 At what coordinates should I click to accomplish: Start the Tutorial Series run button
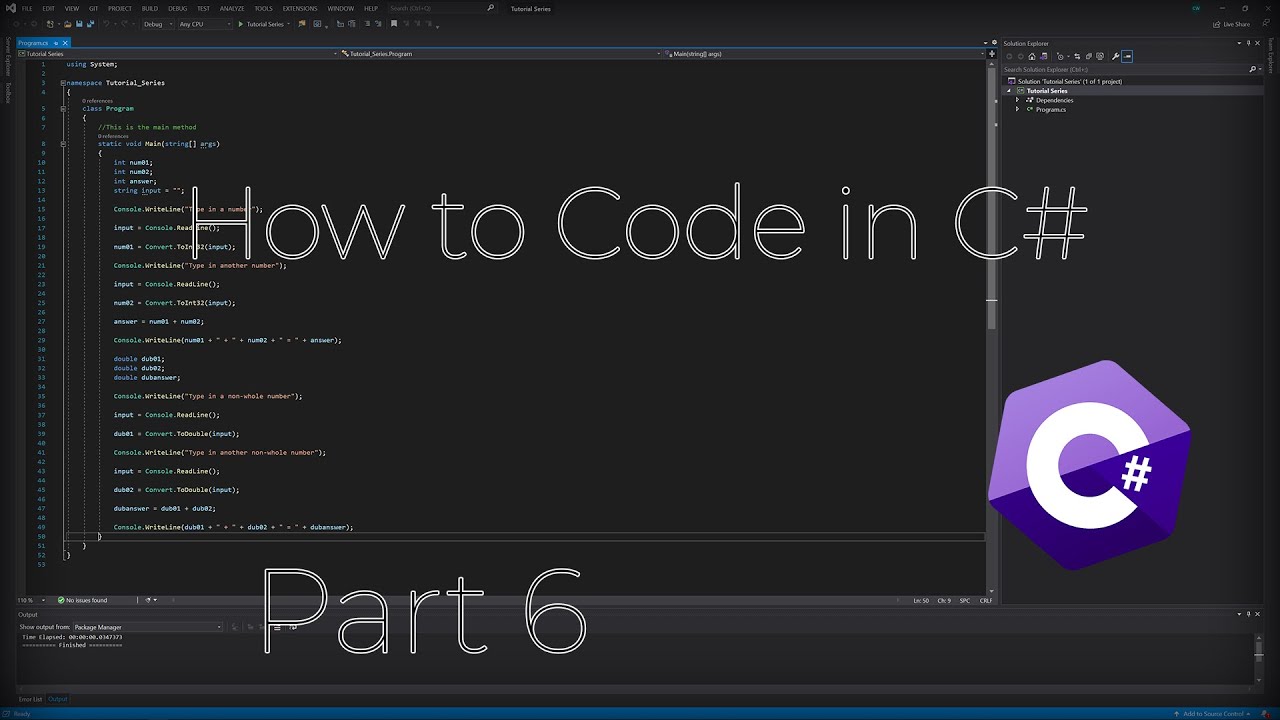260,24
